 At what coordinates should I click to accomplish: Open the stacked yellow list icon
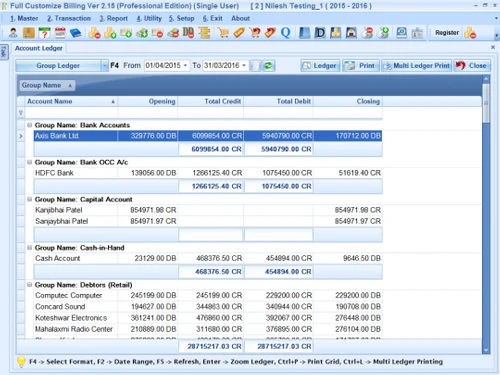pyautogui.click(x=204, y=33)
